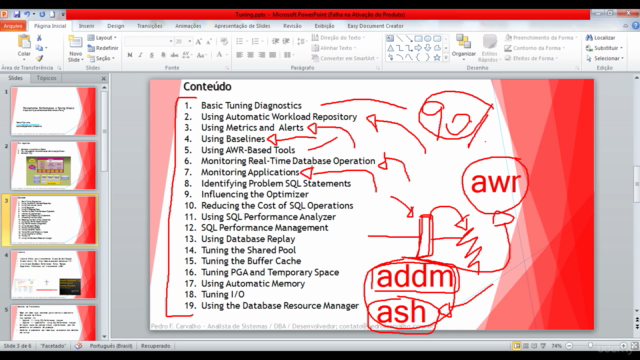Viewport: 640px width, 360px height.
Task: Click the increase font size icon
Action: coord(198,42)
